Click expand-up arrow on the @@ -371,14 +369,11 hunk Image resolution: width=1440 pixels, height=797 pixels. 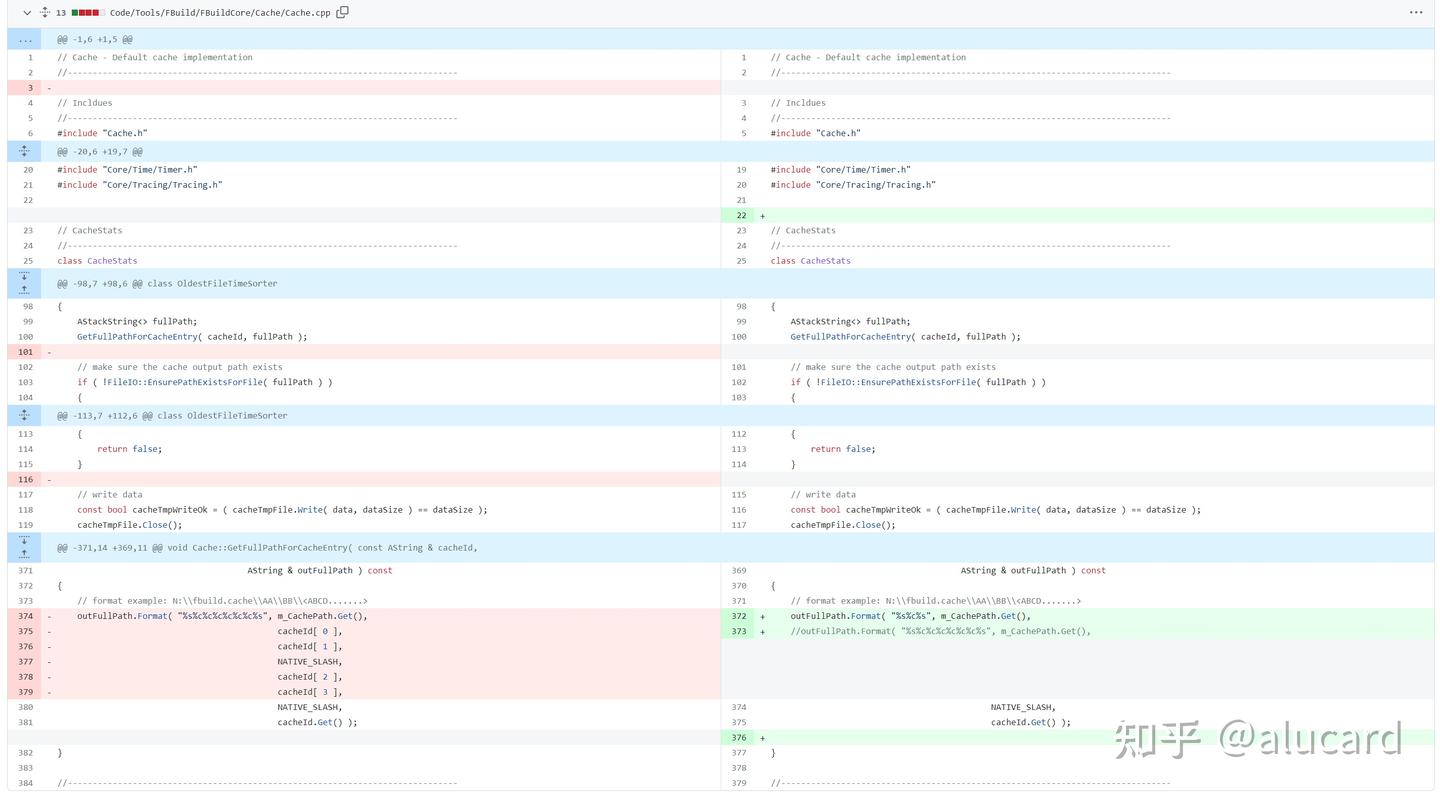pyautogui.click(x=24, y=554)
